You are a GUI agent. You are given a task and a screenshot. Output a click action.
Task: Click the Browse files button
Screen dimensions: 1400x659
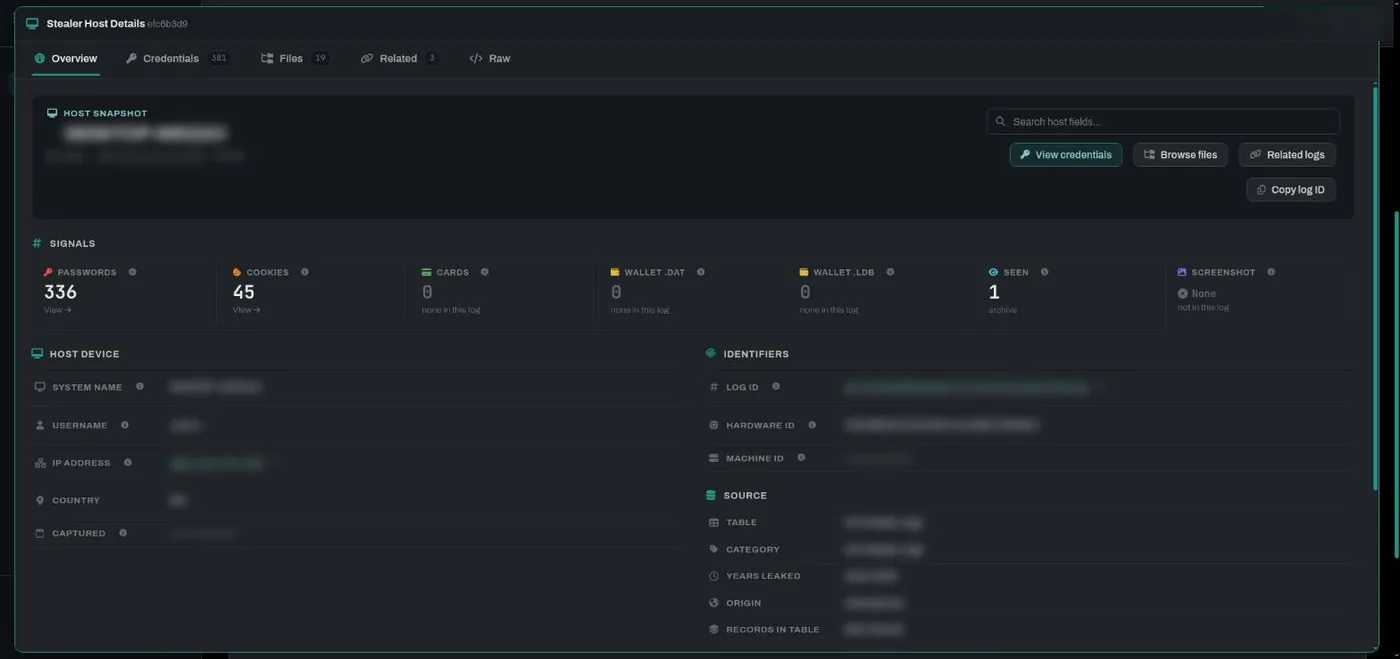pyautogui.click(x=1180, y=155)
